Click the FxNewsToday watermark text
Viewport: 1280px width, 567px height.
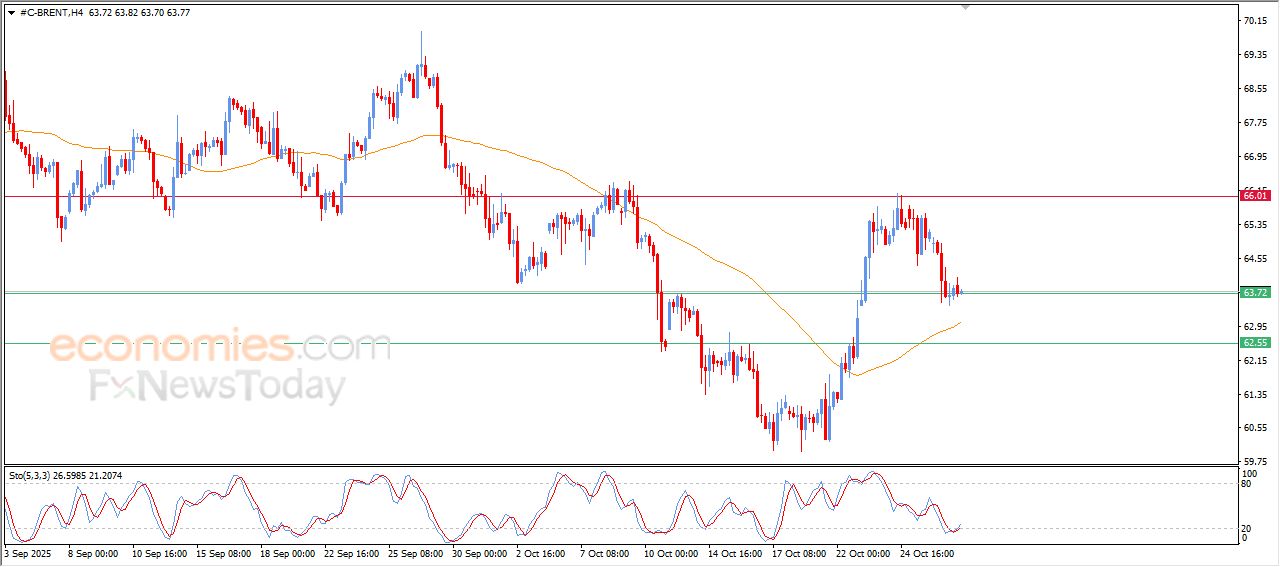(218, 386)
